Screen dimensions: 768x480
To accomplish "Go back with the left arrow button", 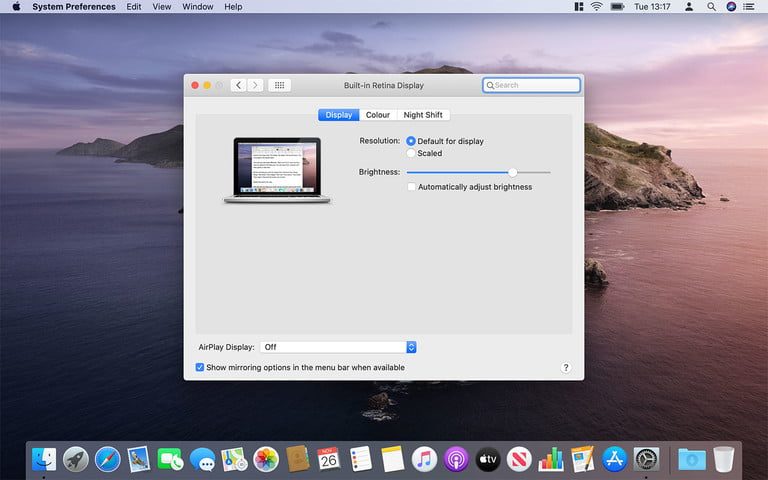I will (239, 85).
